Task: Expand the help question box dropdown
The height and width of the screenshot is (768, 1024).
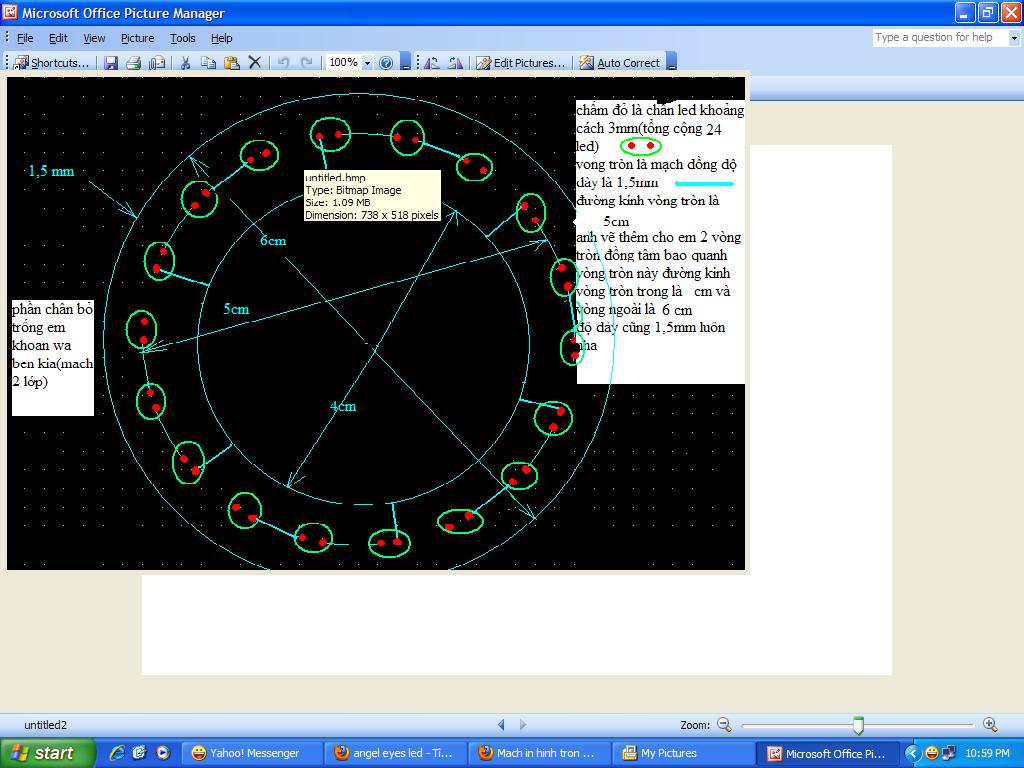Action: (x=1013, y=38)
